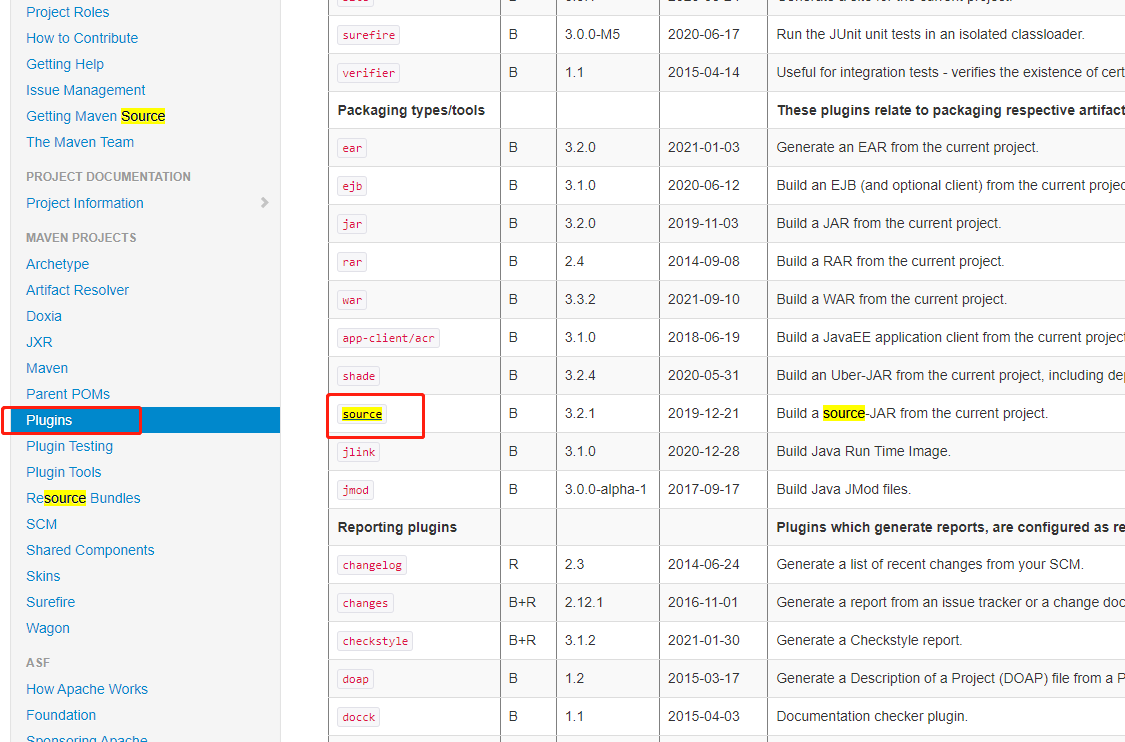This screenshot has width=1125, height=742.
Task: Select version 3.2.4 in shade row
Action: [x=580, y=375]
